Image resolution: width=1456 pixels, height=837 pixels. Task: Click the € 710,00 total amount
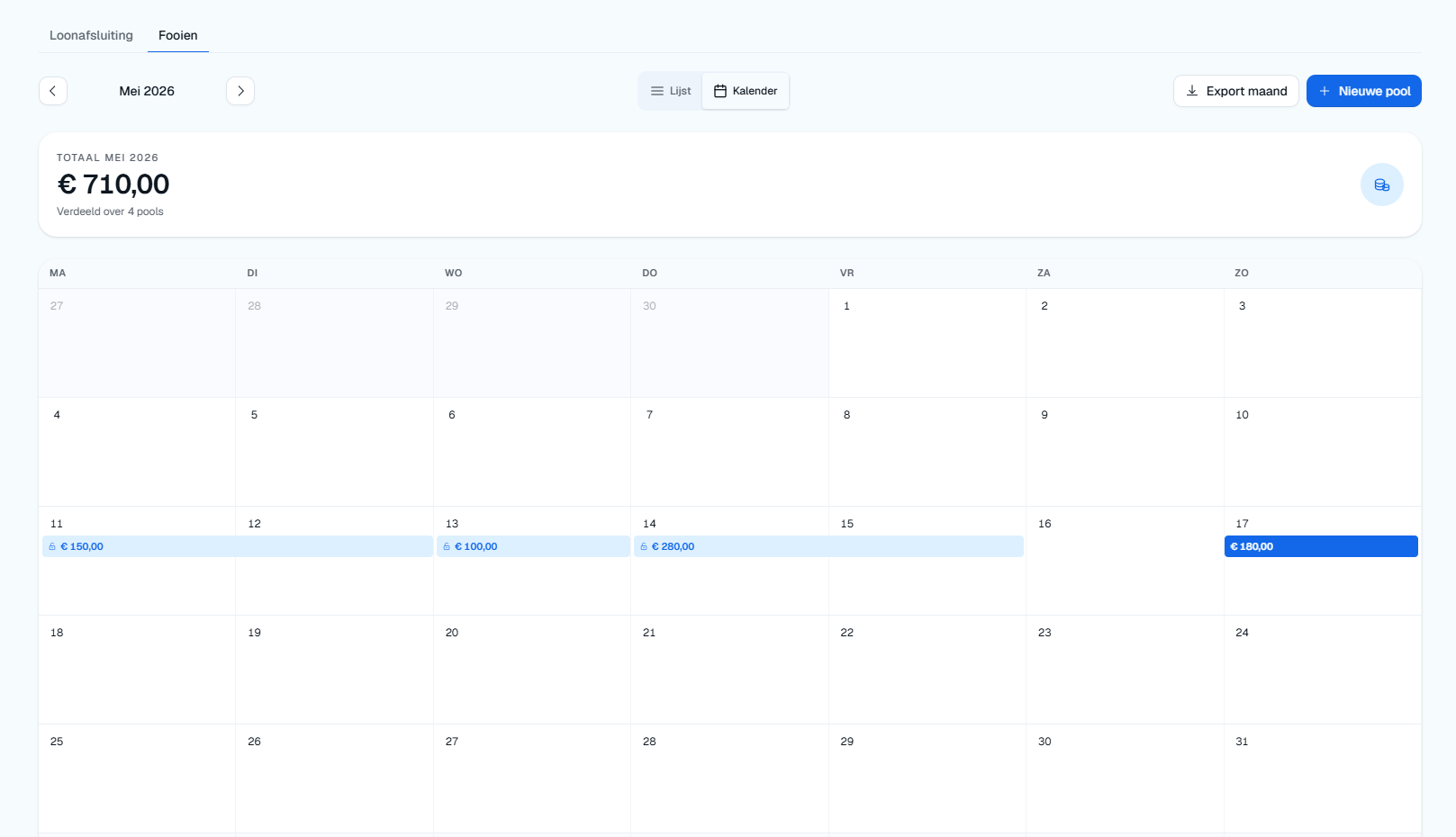pyautogui.click(x=113, y=184)
